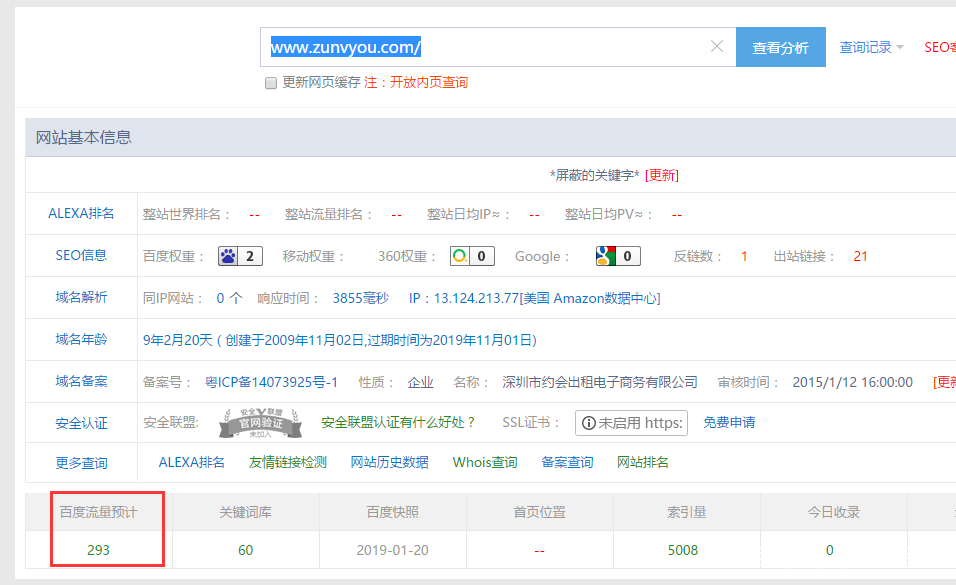Click 免费申请 for an SSL certificate
The image size is (956, 585).
pyautogui.click(x=732, y=422)
